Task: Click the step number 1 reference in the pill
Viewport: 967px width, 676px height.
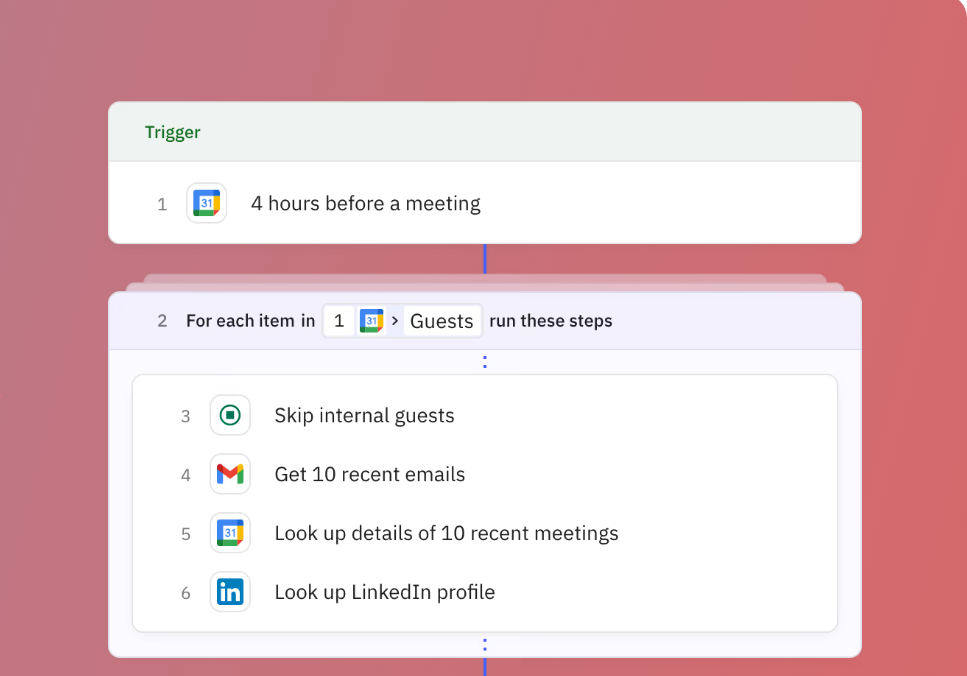Action: point(340,320)
